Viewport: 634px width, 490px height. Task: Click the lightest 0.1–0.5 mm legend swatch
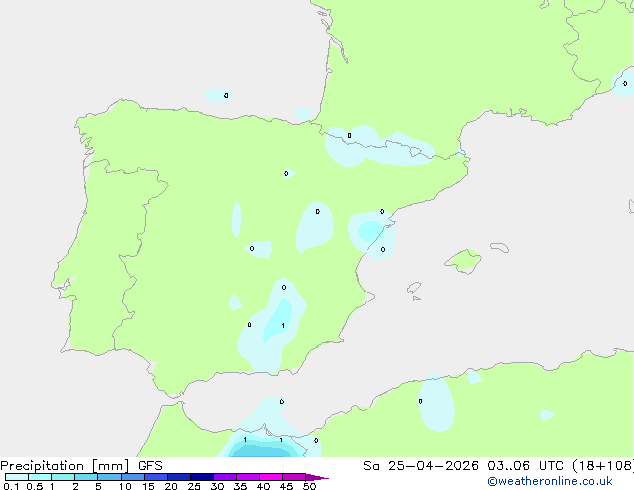coord(17,477)
